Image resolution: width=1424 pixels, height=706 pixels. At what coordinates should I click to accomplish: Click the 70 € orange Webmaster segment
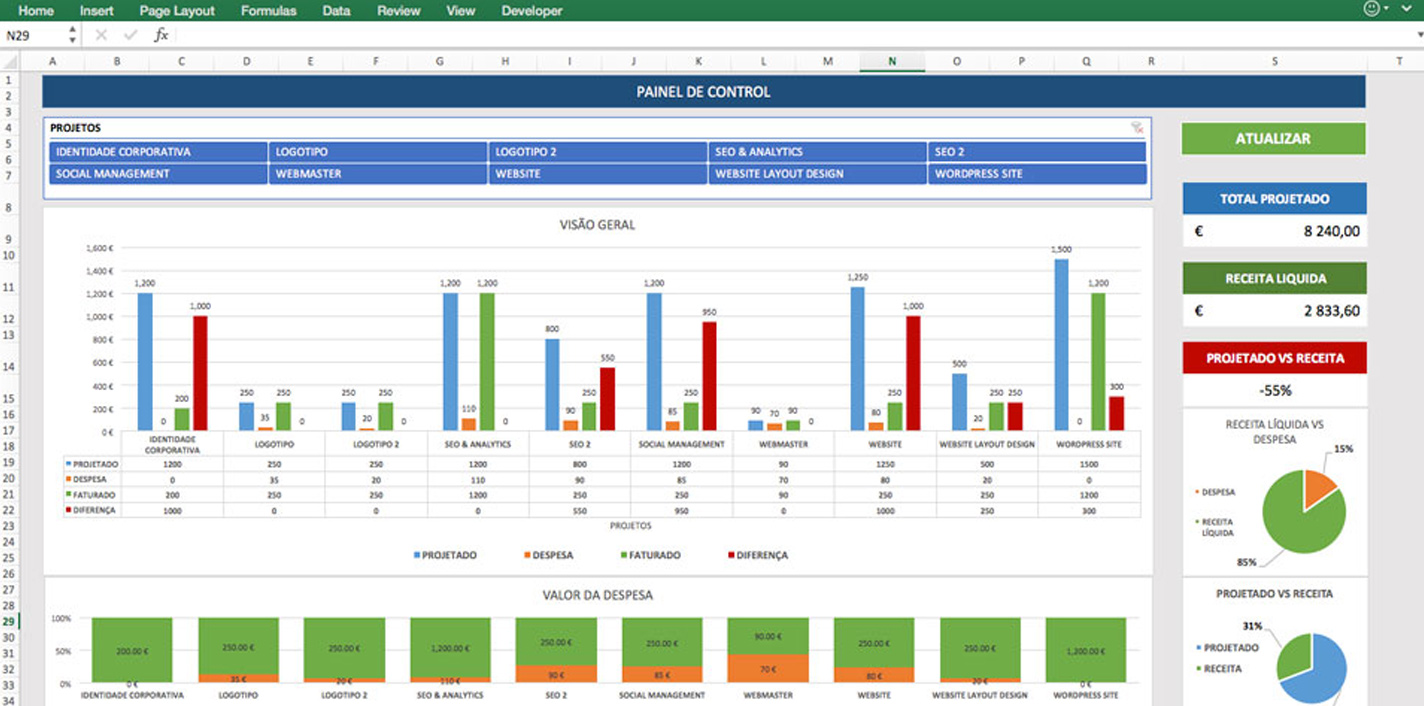[x=767, y=669]
